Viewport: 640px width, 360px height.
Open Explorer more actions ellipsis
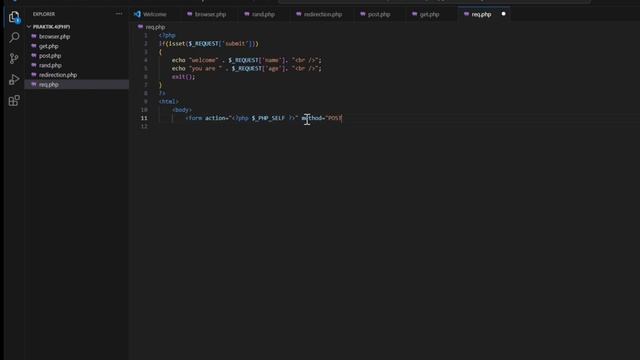119,14
